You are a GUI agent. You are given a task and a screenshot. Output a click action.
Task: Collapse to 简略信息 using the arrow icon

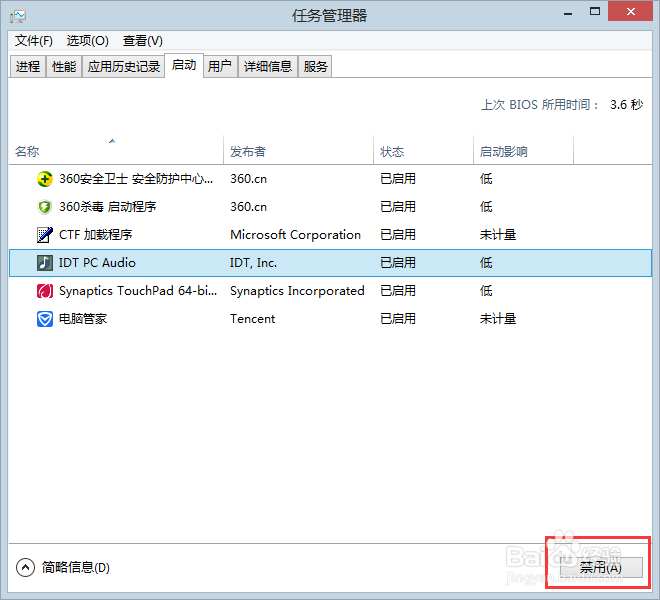coord(25,568)
